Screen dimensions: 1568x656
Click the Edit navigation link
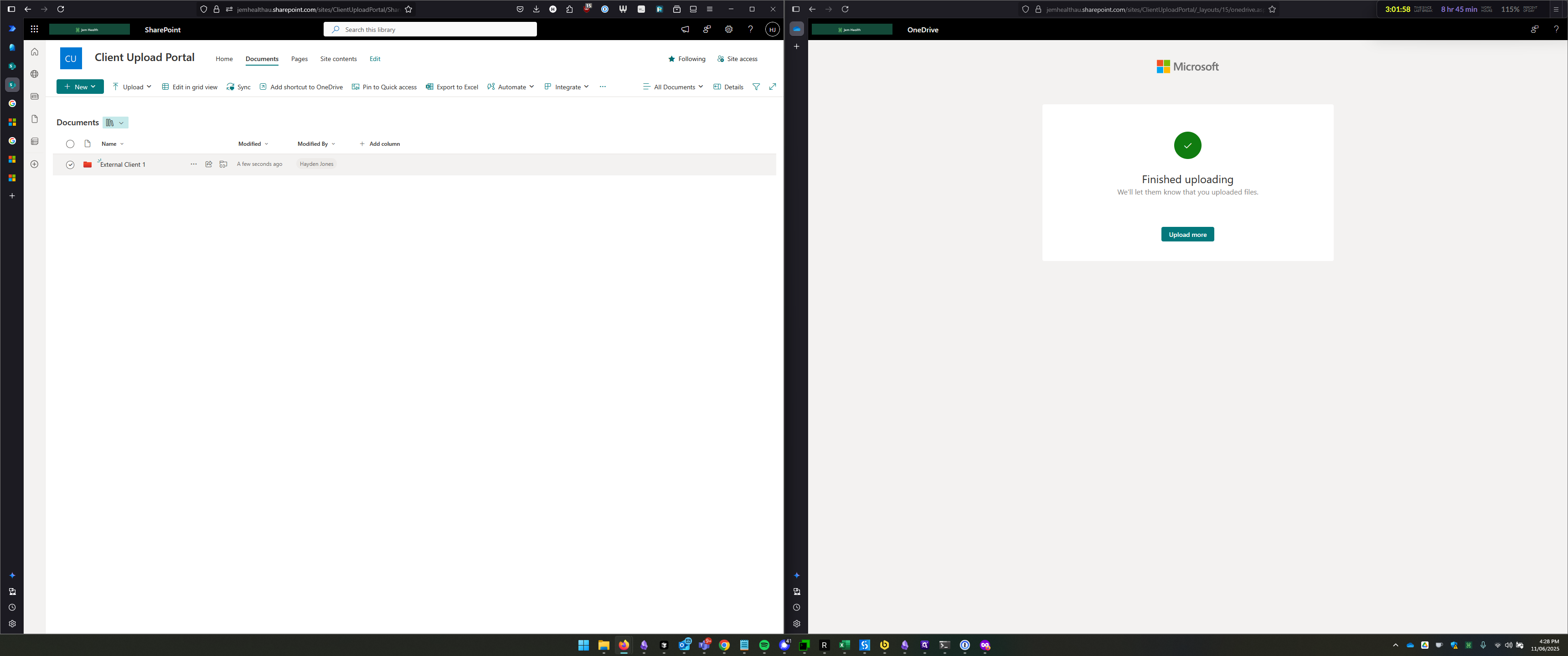375,59
